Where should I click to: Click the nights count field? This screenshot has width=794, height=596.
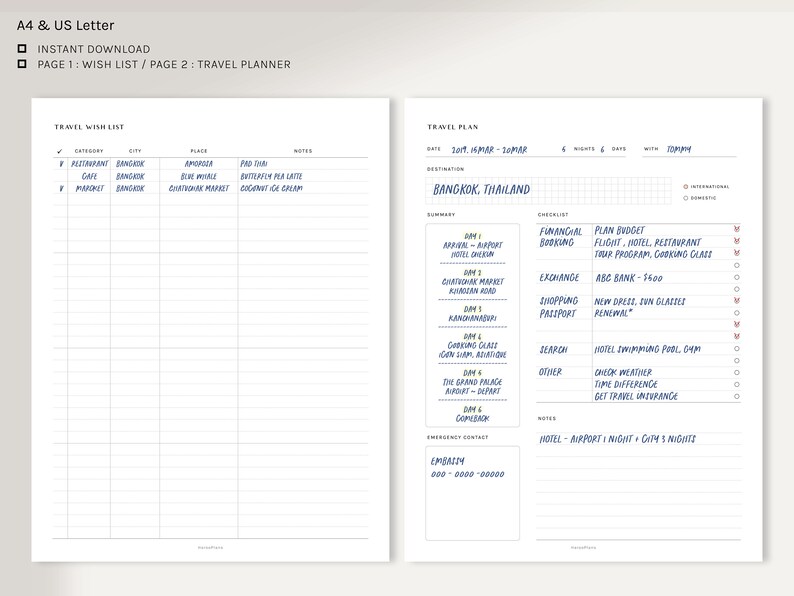[x=564, y=149]
